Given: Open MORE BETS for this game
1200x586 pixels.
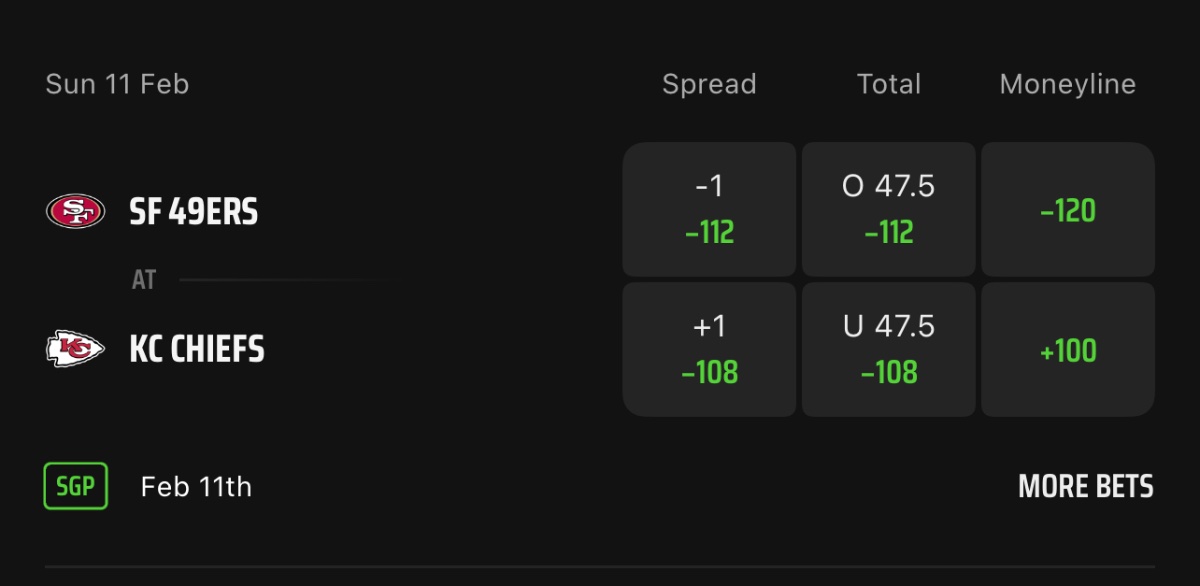Looking at the screenshot, I should click(1085, 487).
